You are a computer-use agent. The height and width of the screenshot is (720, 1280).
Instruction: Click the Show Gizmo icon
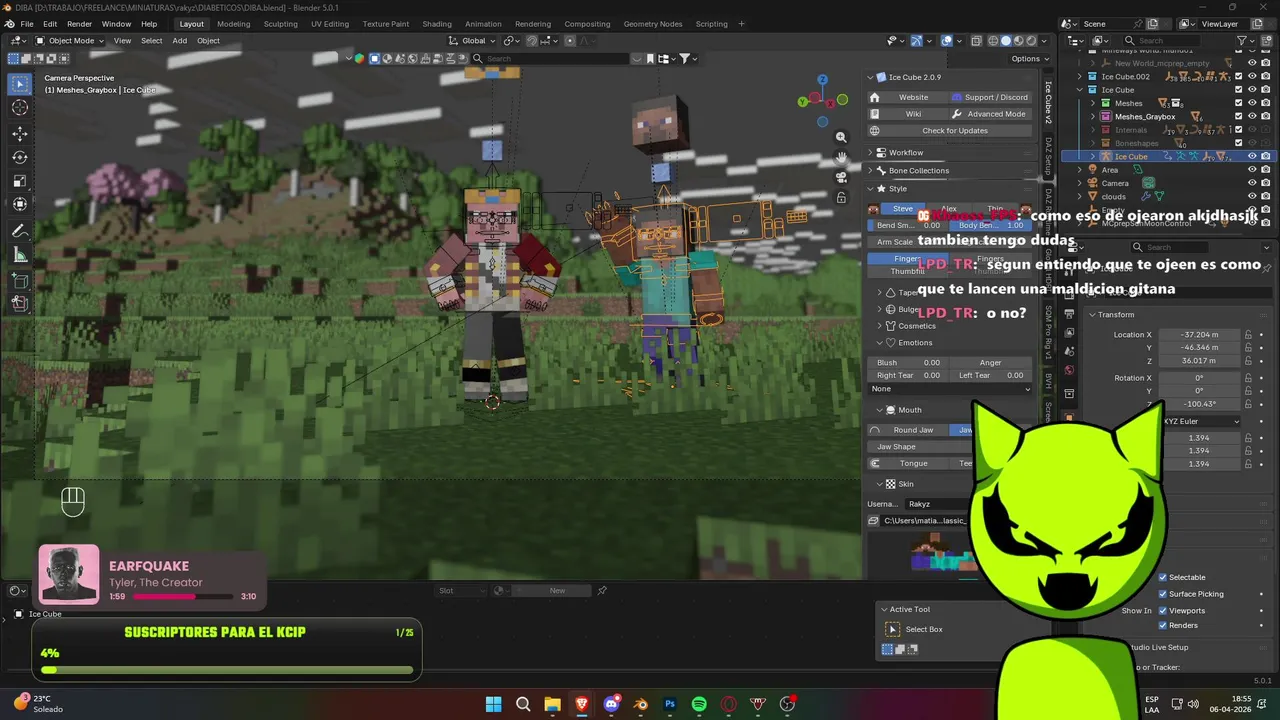coord(916,41)
